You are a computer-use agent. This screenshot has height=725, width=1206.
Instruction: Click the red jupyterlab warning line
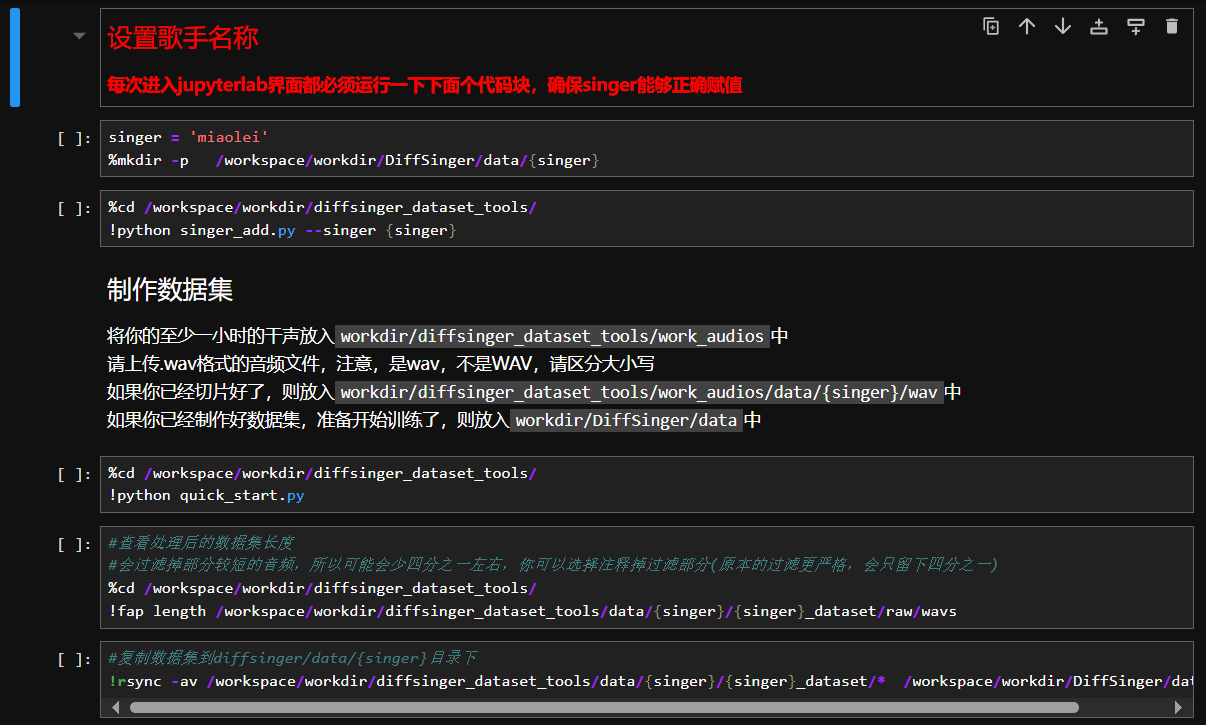tap(424, 85)
